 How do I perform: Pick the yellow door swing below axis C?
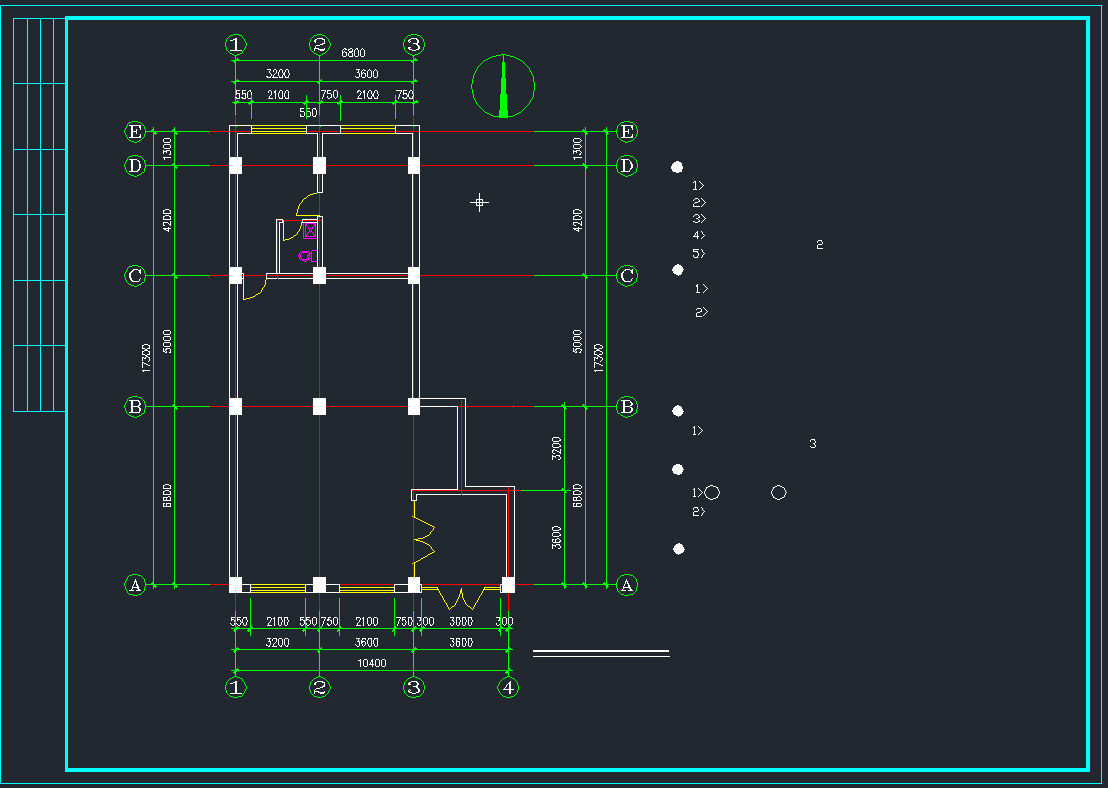click(254, 290)
